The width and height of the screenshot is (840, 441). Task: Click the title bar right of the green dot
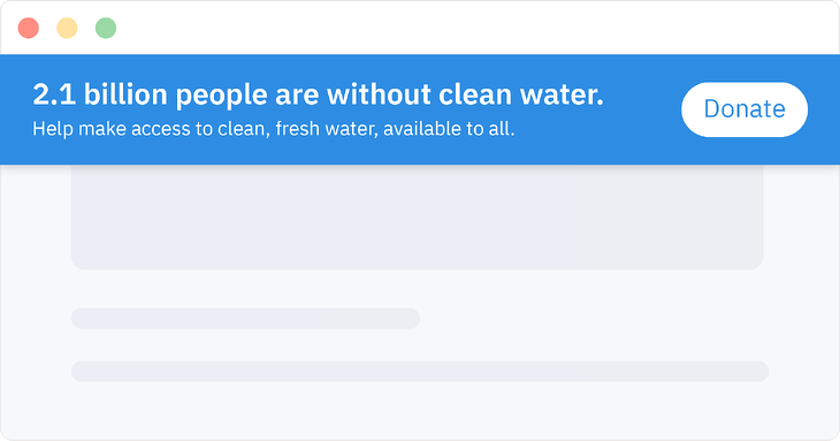pyautogui.click(x=300, y=28)
